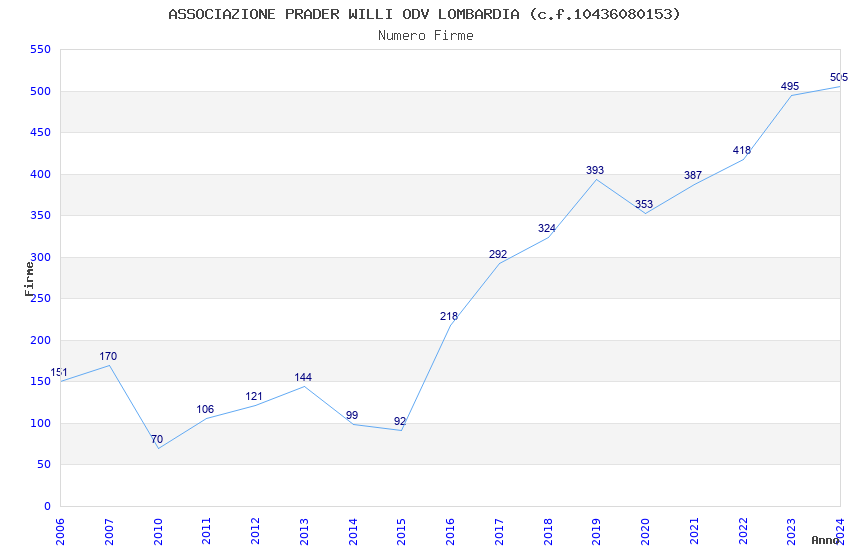Click the data label 70
850x550 pixels.
click(157, 439)
